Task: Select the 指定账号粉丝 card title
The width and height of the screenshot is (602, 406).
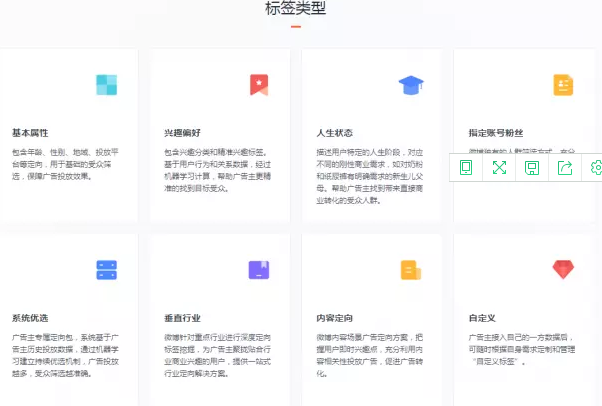Action: tap(496, 133)
